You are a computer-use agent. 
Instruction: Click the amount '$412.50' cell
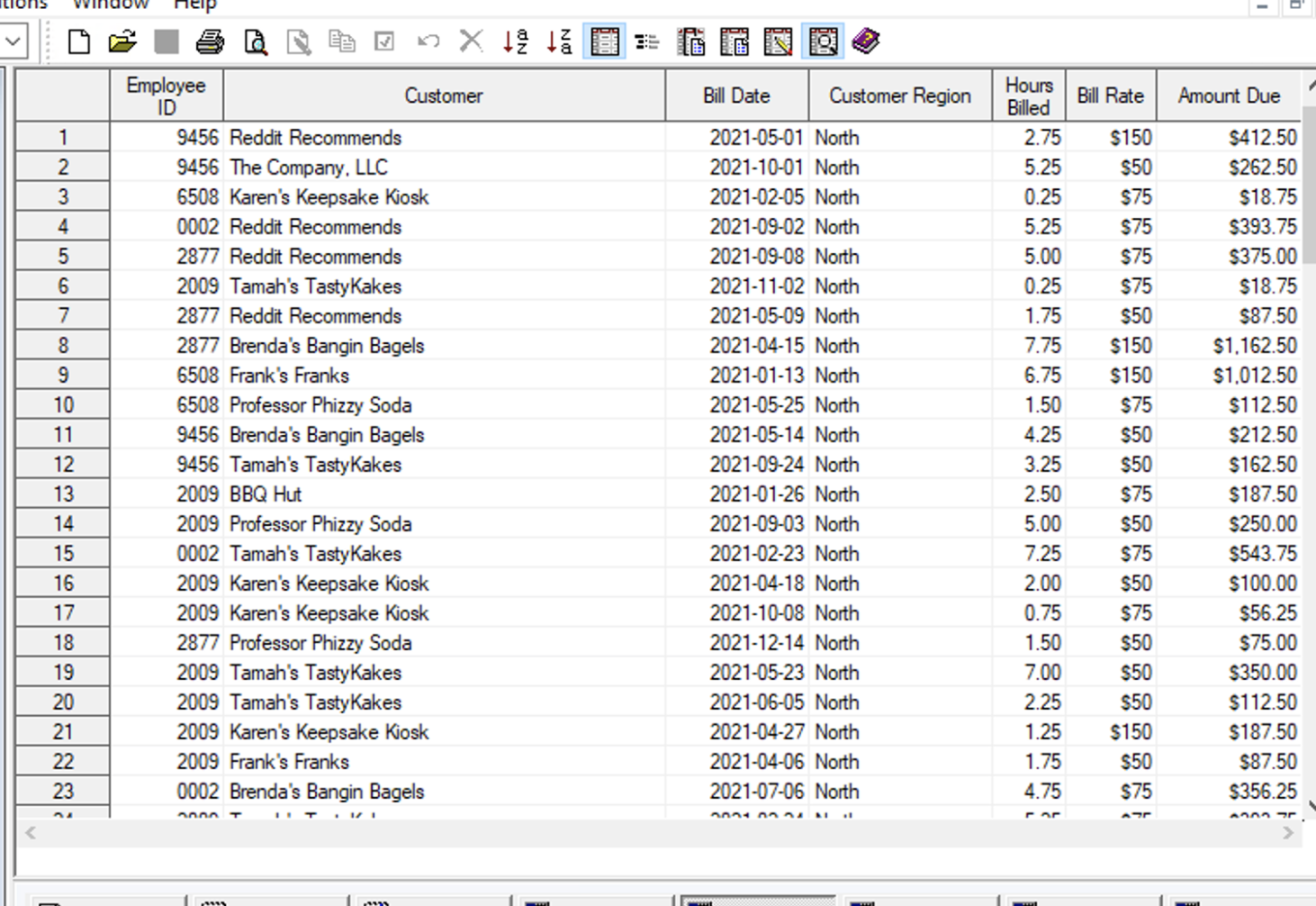pyautogui.click(x=1229, y=138)
